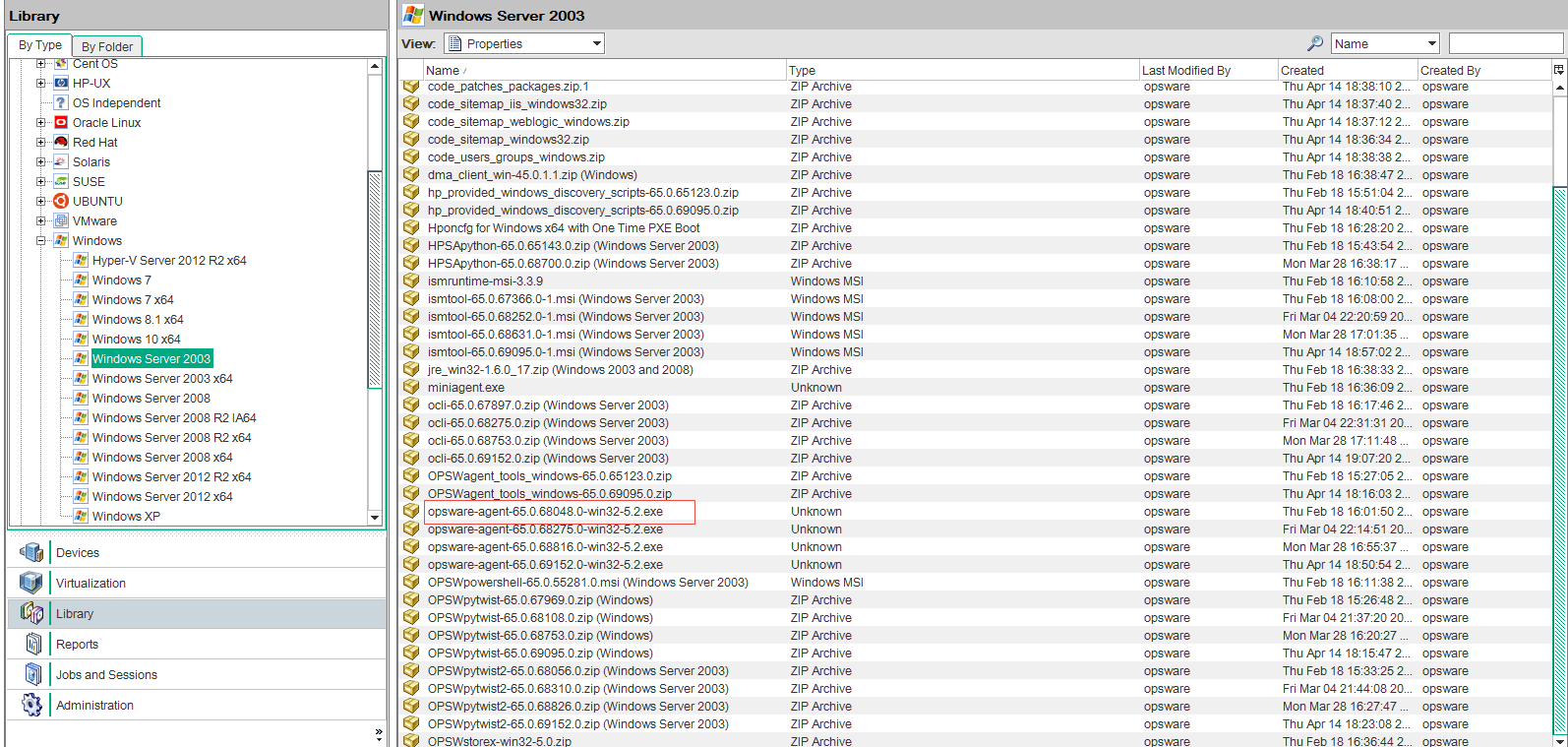Collapse the Windows tree node

(41, 240)
